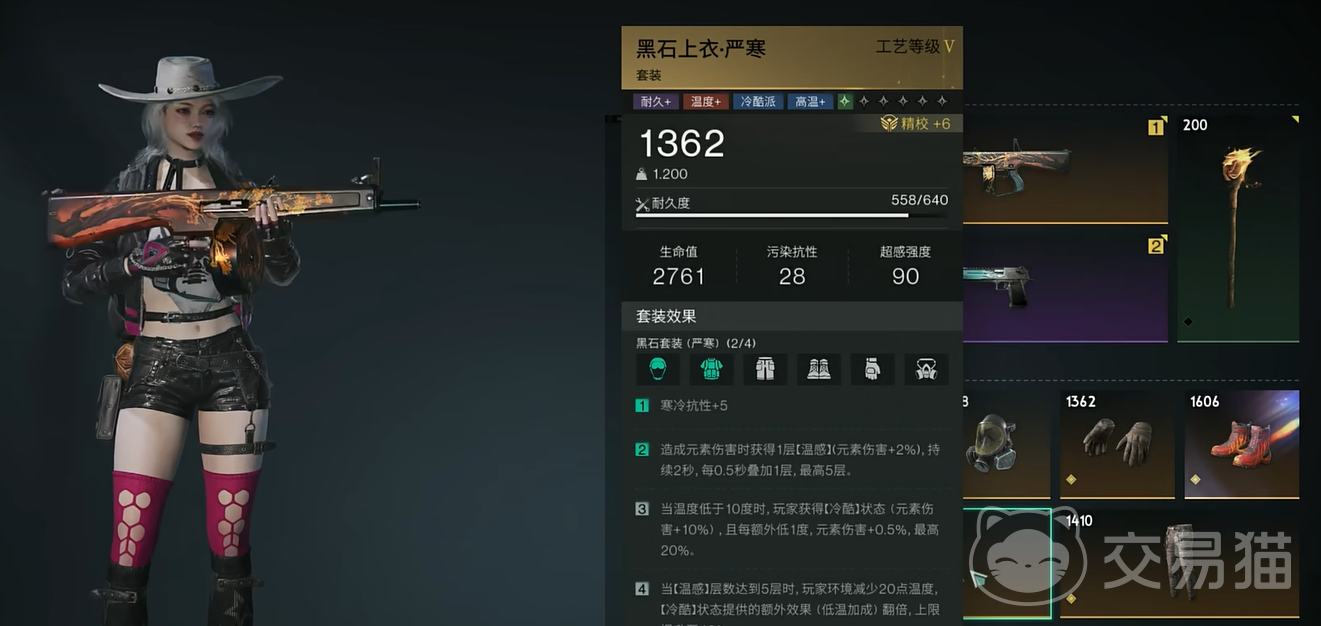
Task: Open weapon slot 1 rifle thumbnail
Action: pyautogui.click(x=1065, y=168)
